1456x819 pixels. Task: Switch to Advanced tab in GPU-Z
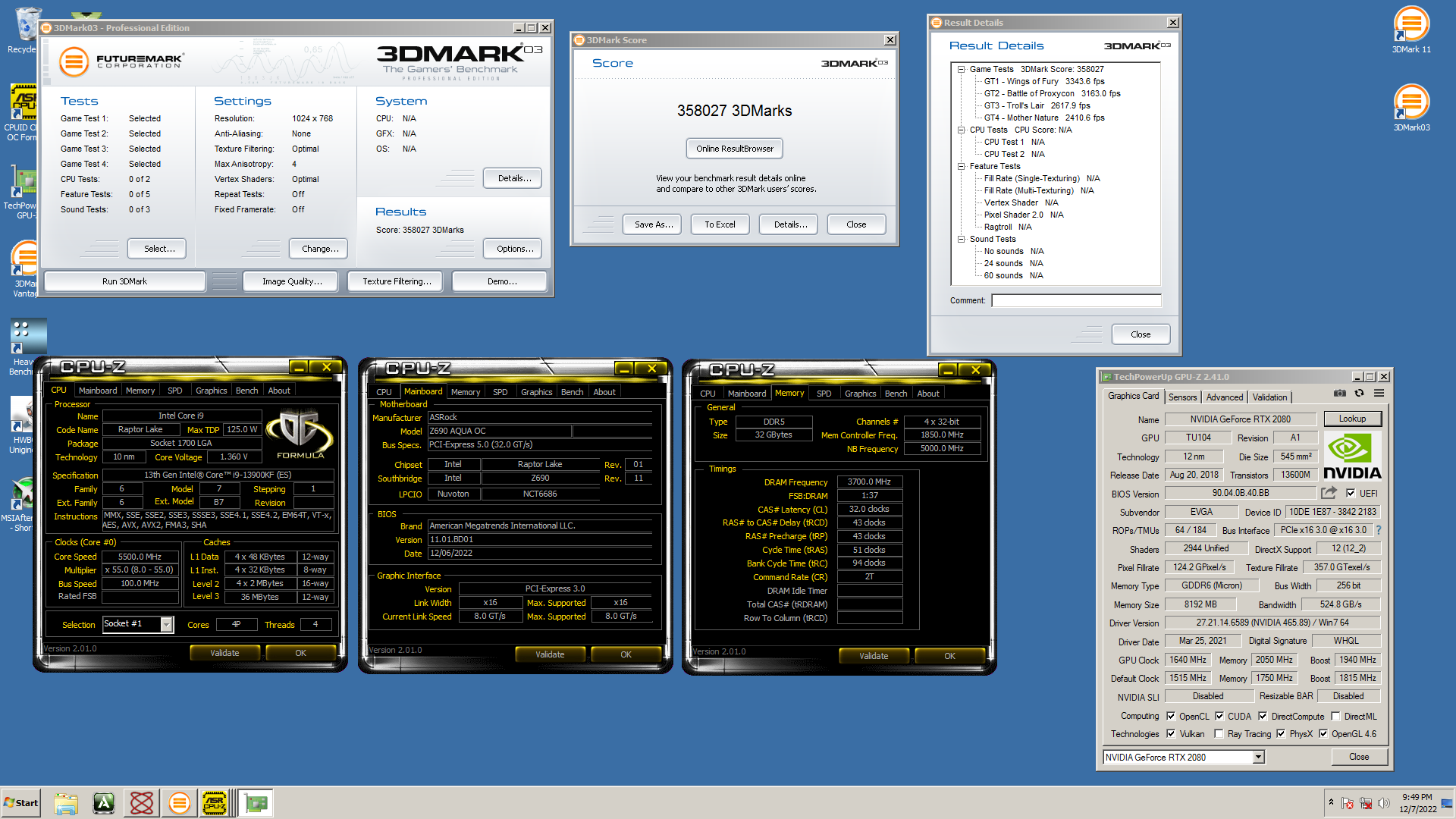[1225, 397]
